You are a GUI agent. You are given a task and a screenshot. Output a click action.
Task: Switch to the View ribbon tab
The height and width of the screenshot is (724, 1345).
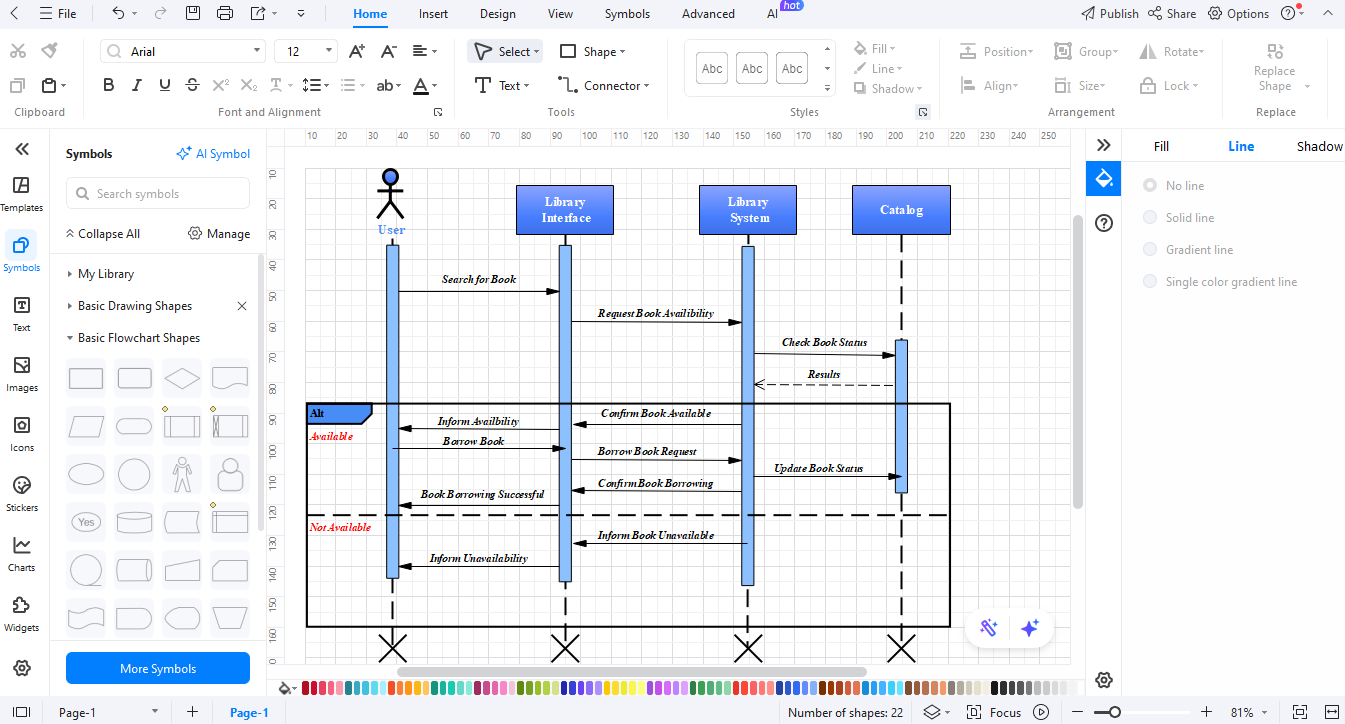[x=561, y=14]
